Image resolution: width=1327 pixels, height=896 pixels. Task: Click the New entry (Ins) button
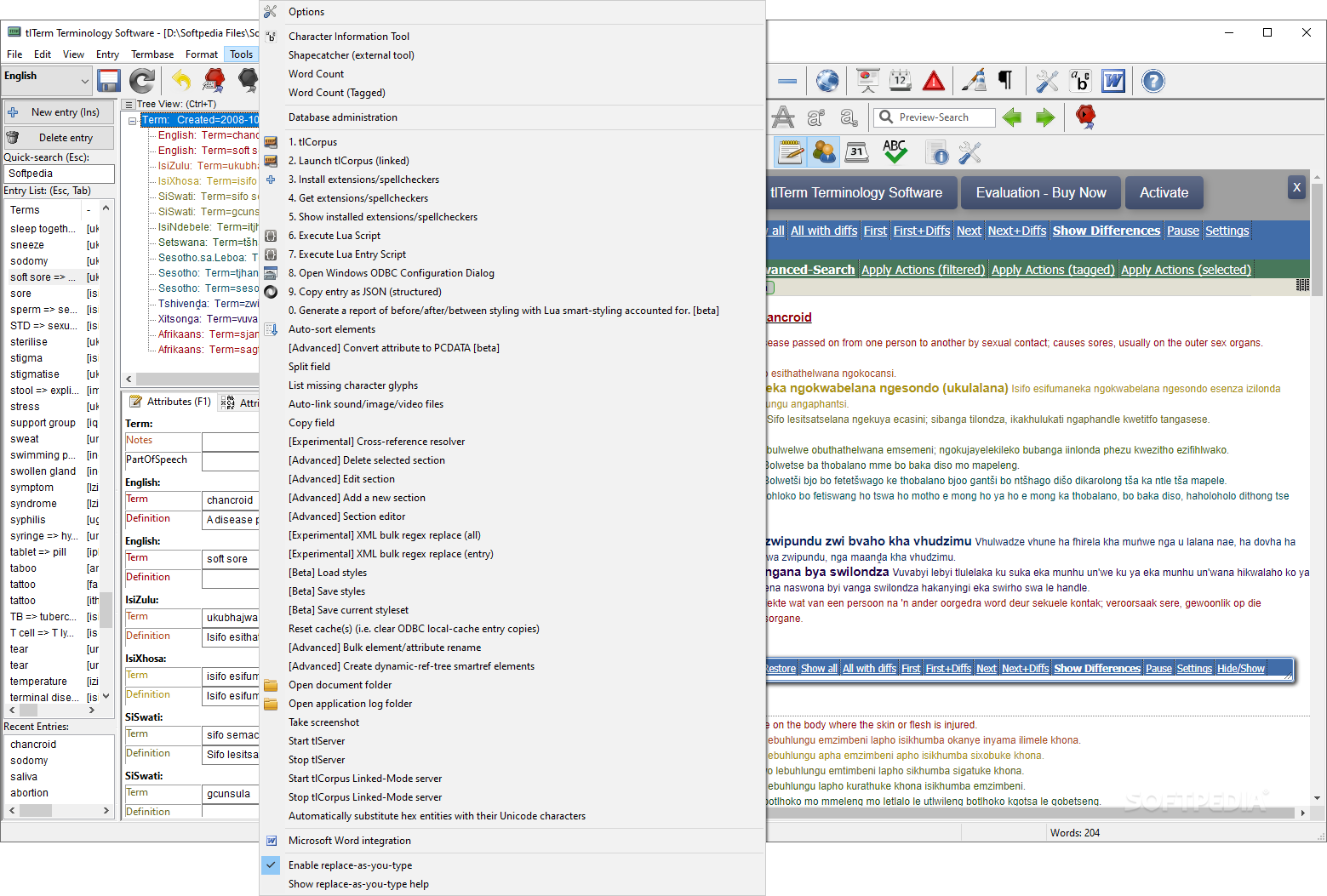(x=59, y=112)
